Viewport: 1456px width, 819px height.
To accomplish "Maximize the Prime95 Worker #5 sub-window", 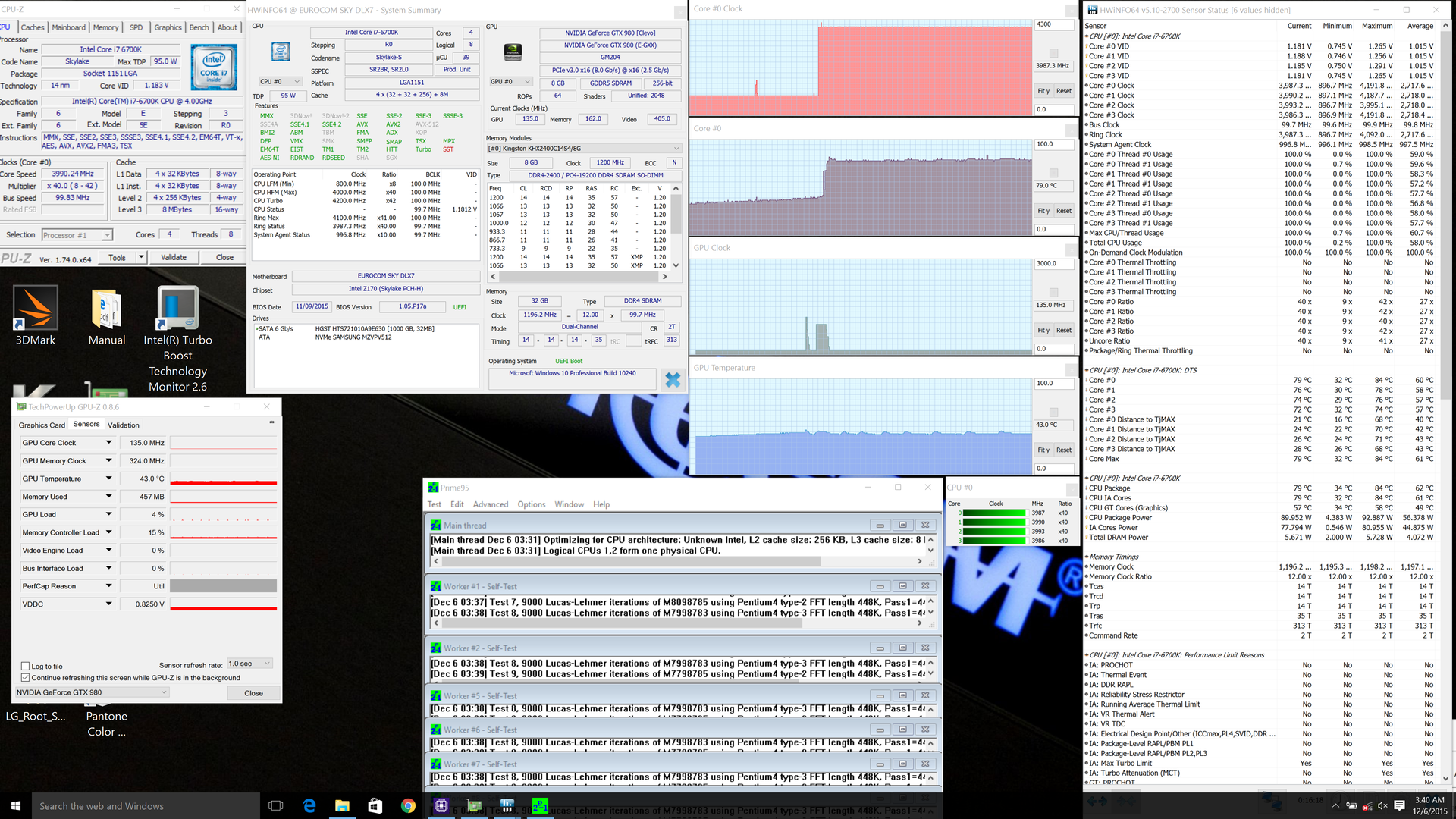I will (902, 695).
